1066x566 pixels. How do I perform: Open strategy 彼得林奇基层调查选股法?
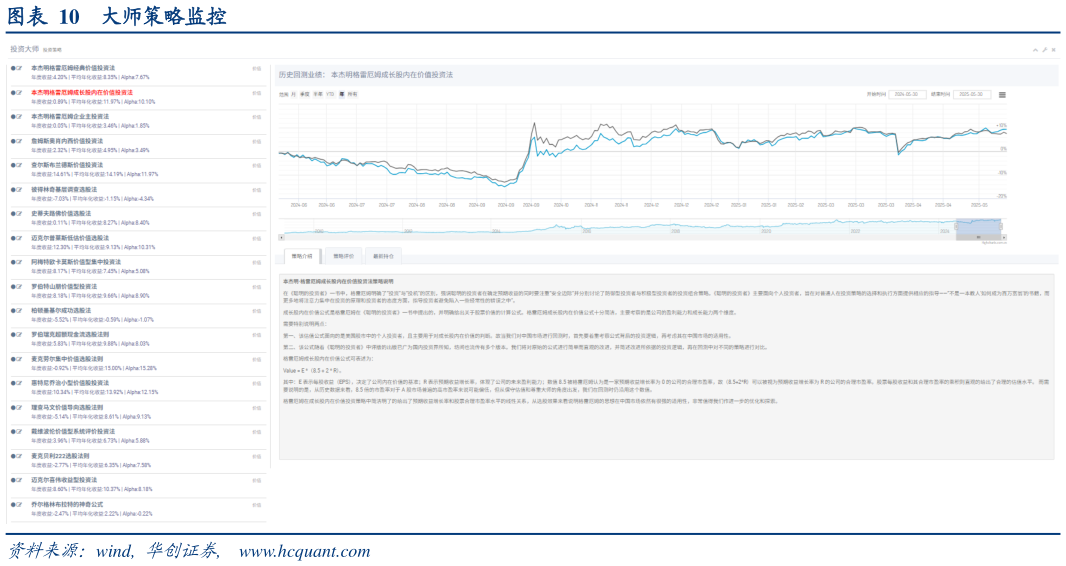click(65, 189)
